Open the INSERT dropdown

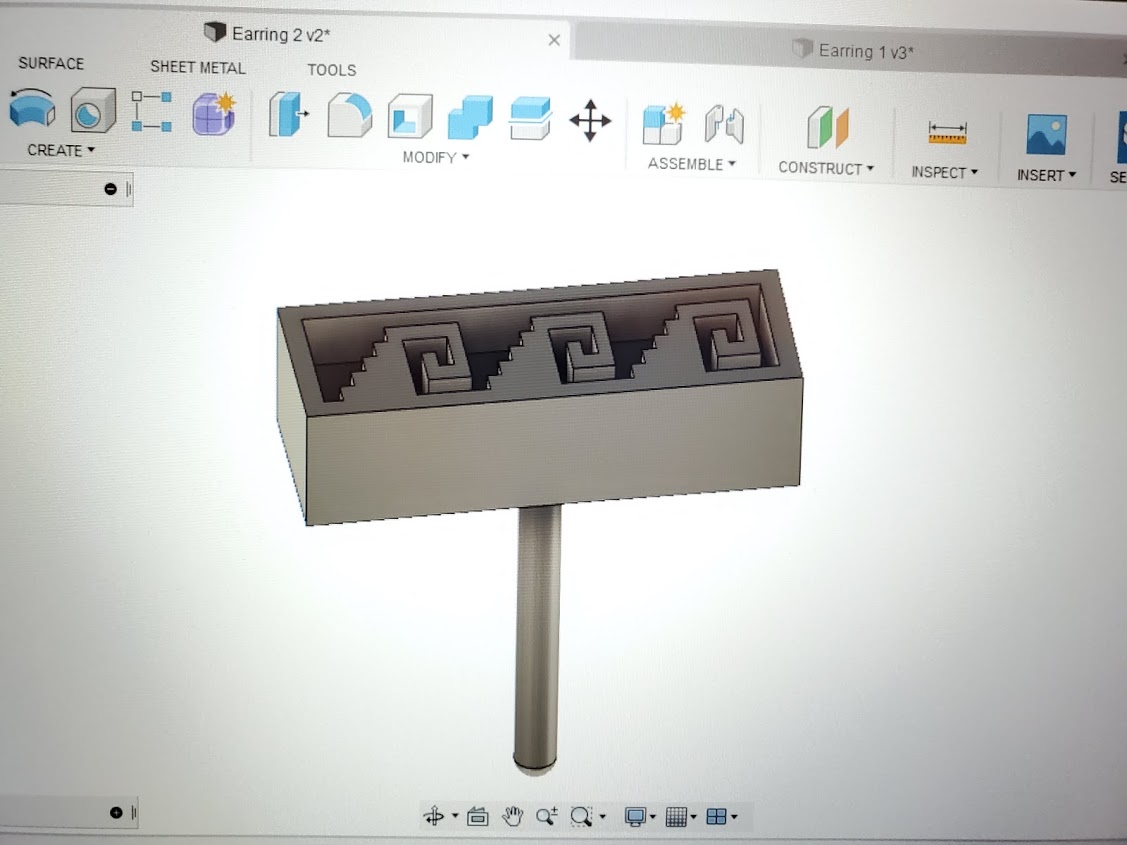click(1046, 175)
